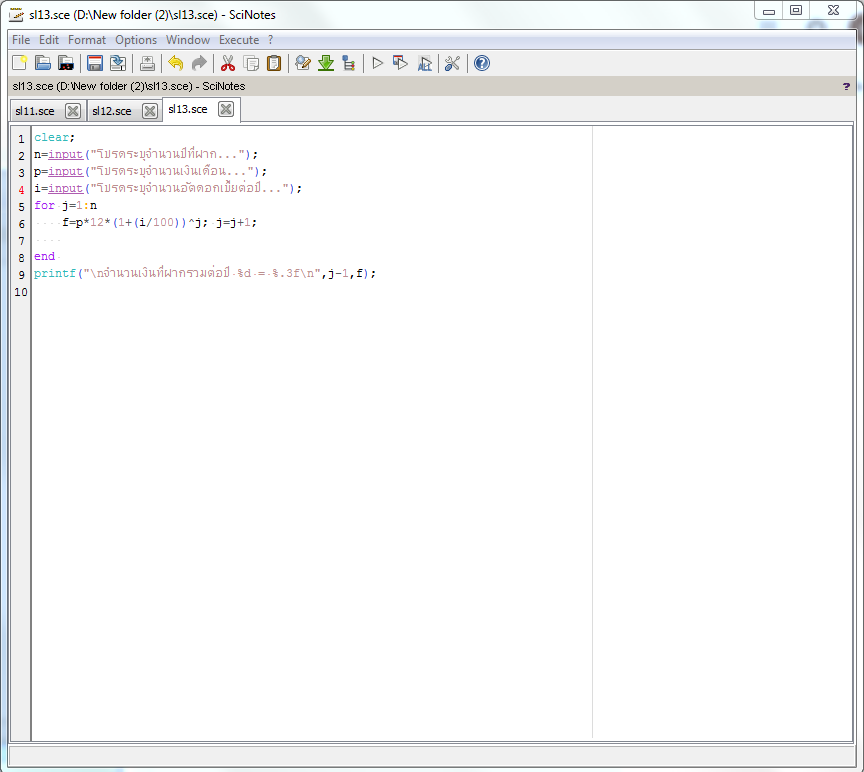Click 'for j=1:n' on line 5

point(65,205)
